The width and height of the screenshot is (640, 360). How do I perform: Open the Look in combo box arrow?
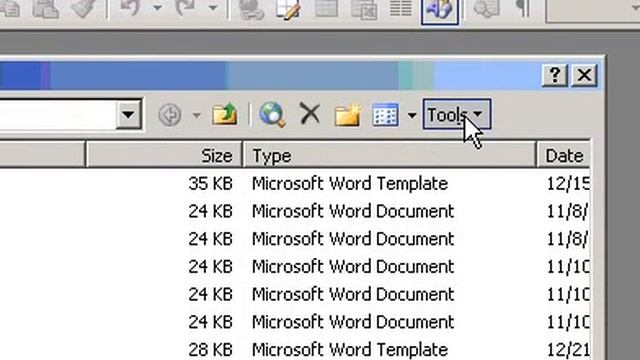pyautogui.click(x=129, y=114)
